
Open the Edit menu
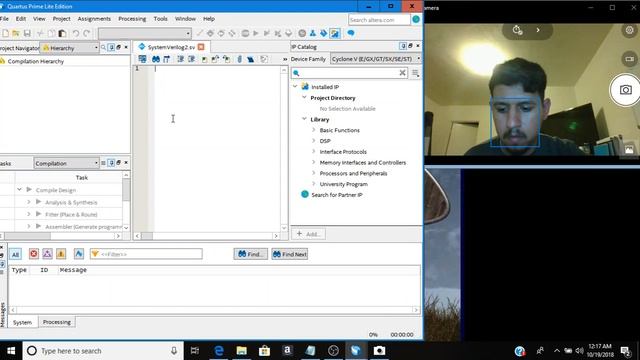[21, 19]
